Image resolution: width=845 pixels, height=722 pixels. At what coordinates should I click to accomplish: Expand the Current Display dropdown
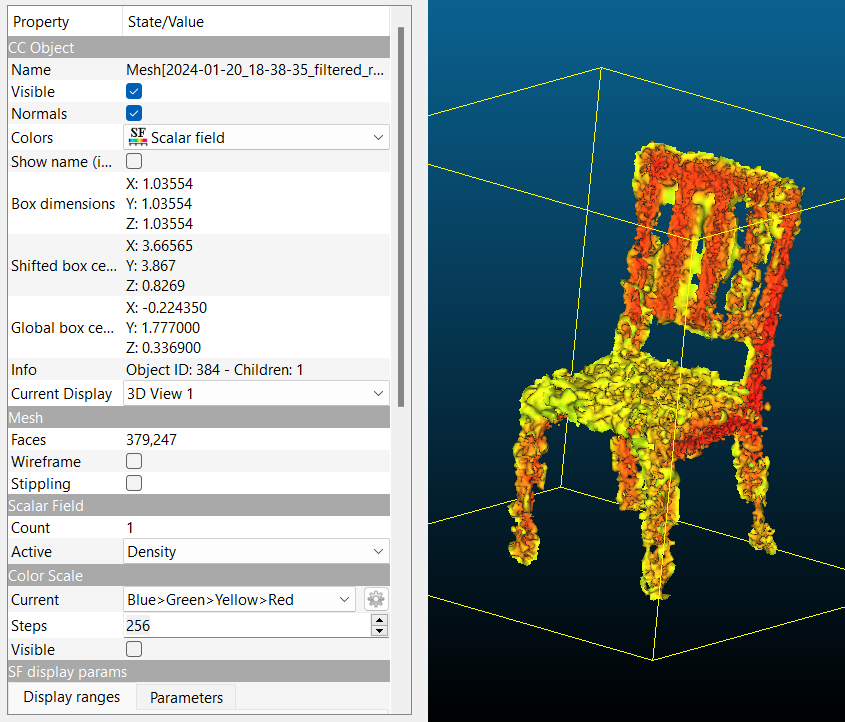pyautogui.click(x=257, y=393)
